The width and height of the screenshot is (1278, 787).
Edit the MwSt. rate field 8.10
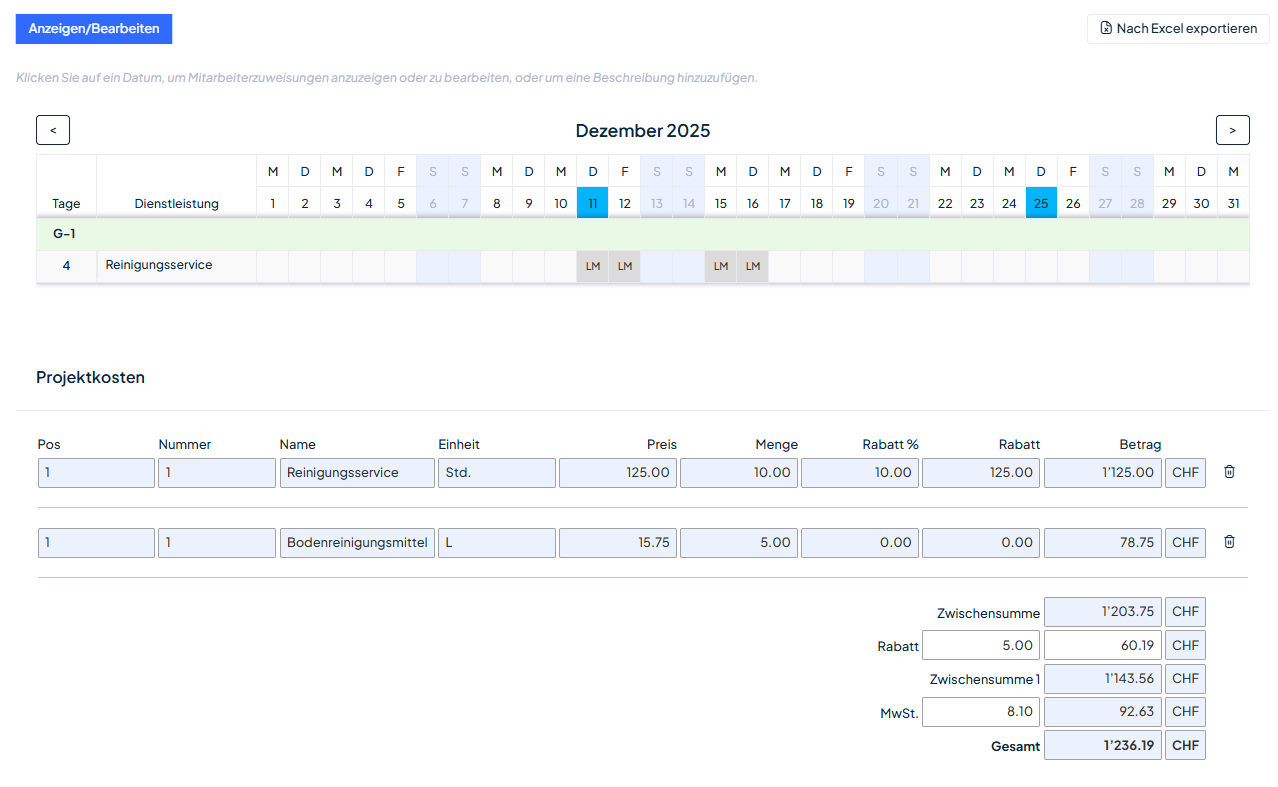[x=980, y=712]
